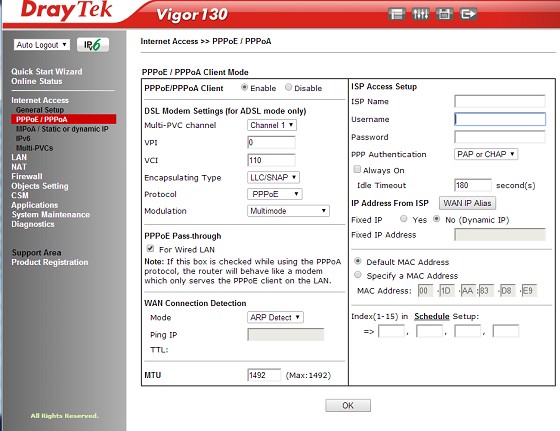Click the Fixed IP Address field
The height and width of the screenshot is (431, 560).
point(500,235)
